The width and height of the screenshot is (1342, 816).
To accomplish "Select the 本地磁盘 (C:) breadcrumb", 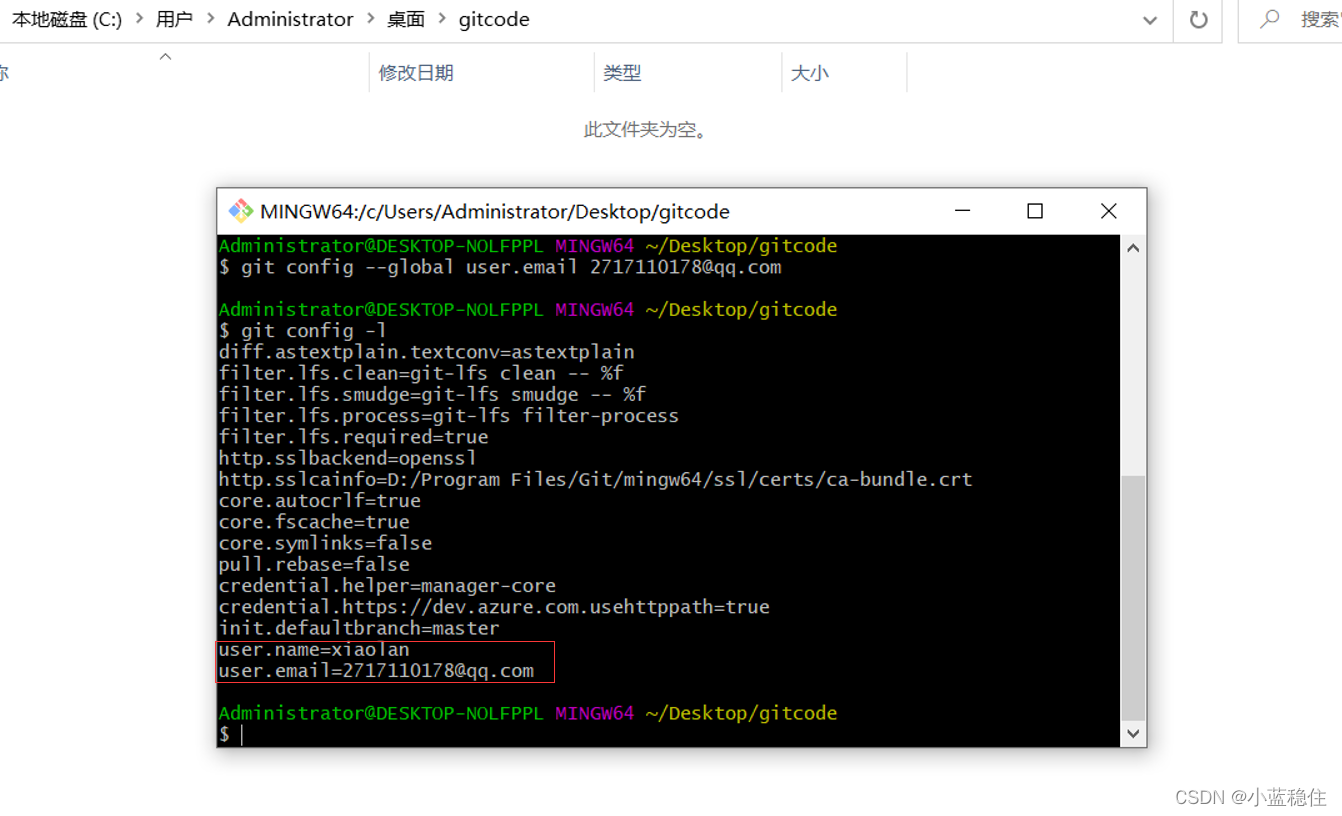I will (x=67, y=19).
